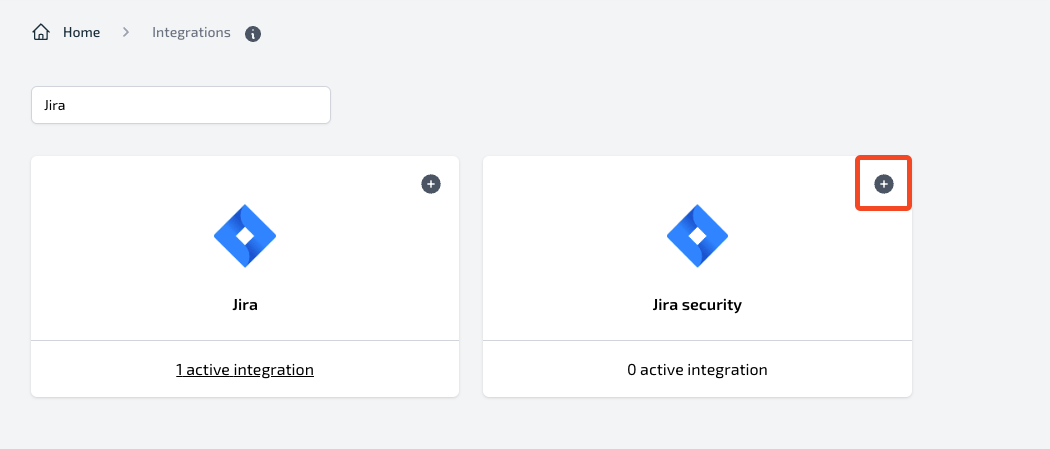Screen dimensions: 1050x449
Task: Select the Integrations breadcrumb item
Action: click(191, 32)
